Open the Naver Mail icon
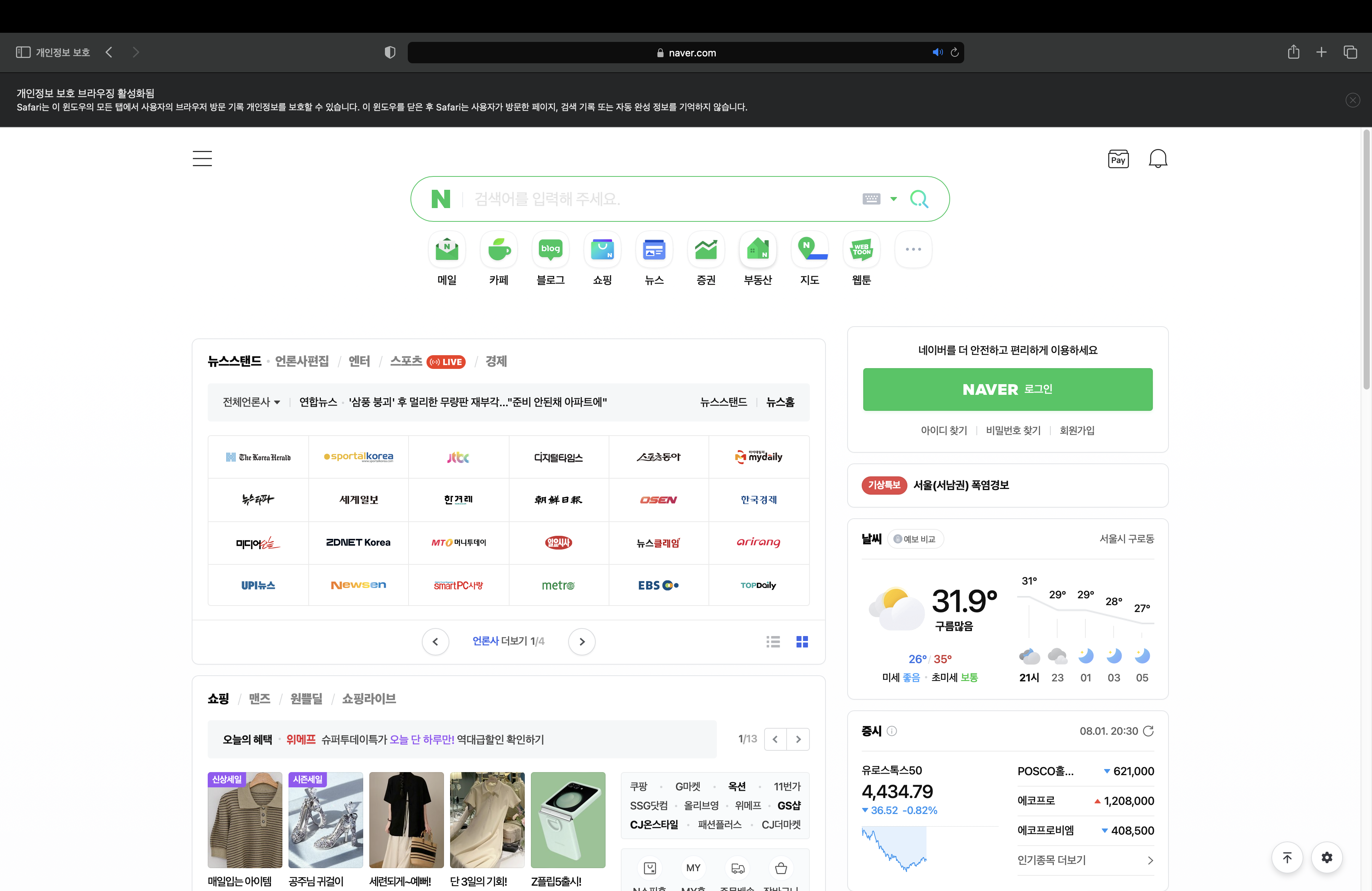Screen dimensions: 1372x891 click(x=447, y=250)
